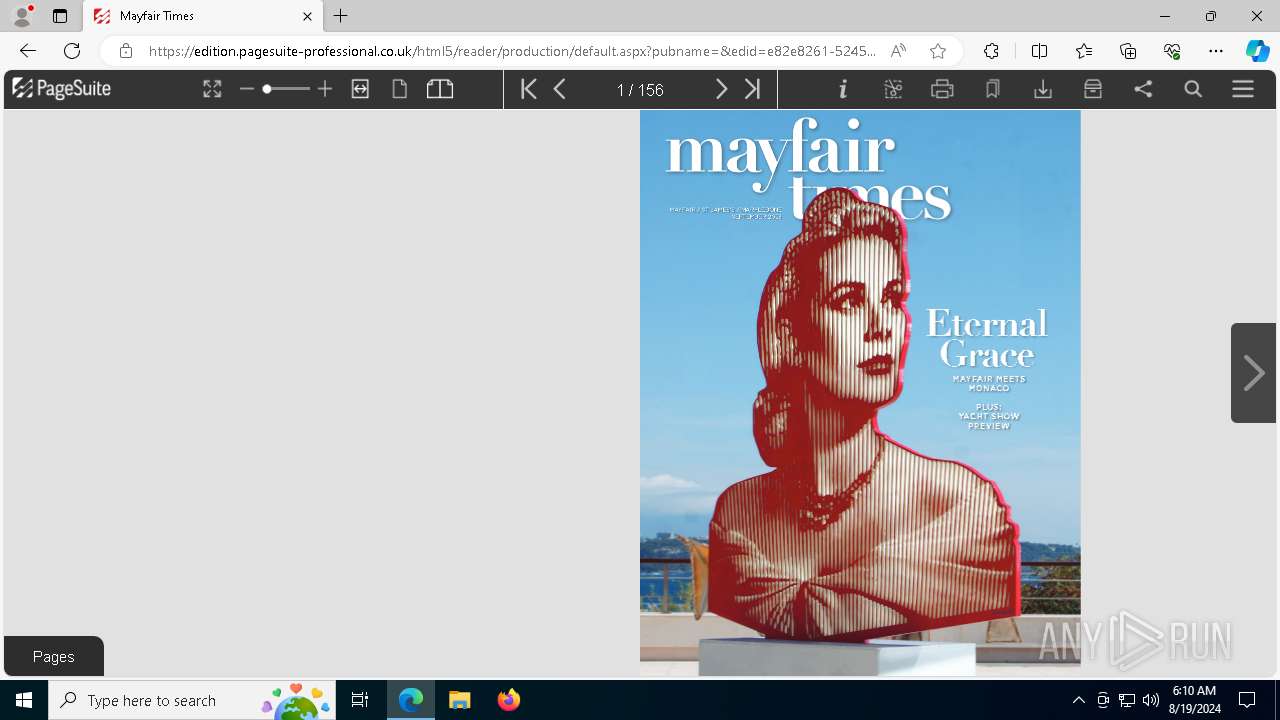Open Browser essentials
The image size is (1280, 720).
point(1172,51)
